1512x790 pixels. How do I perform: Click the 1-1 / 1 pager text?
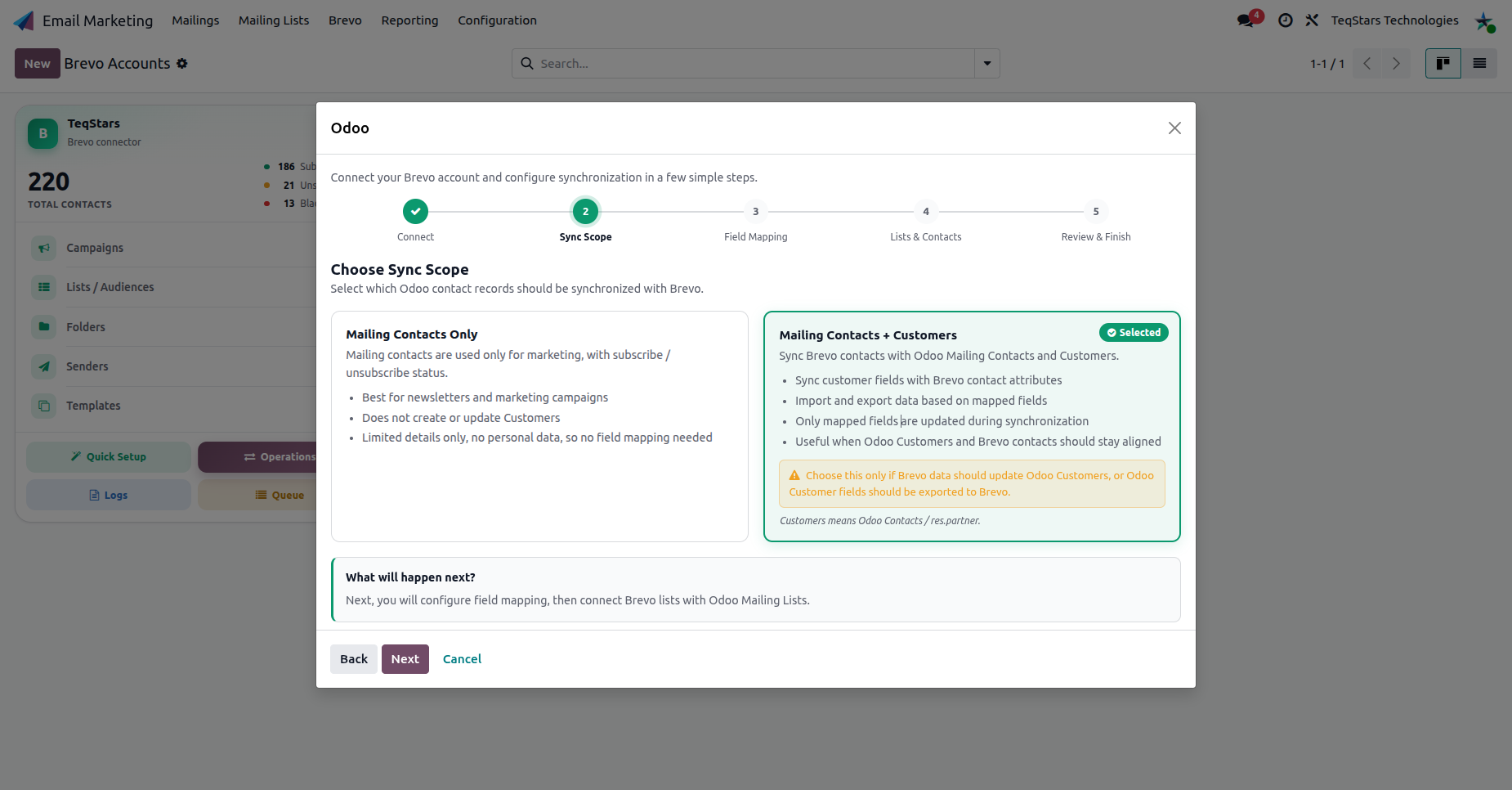(x=1327, y=64)
